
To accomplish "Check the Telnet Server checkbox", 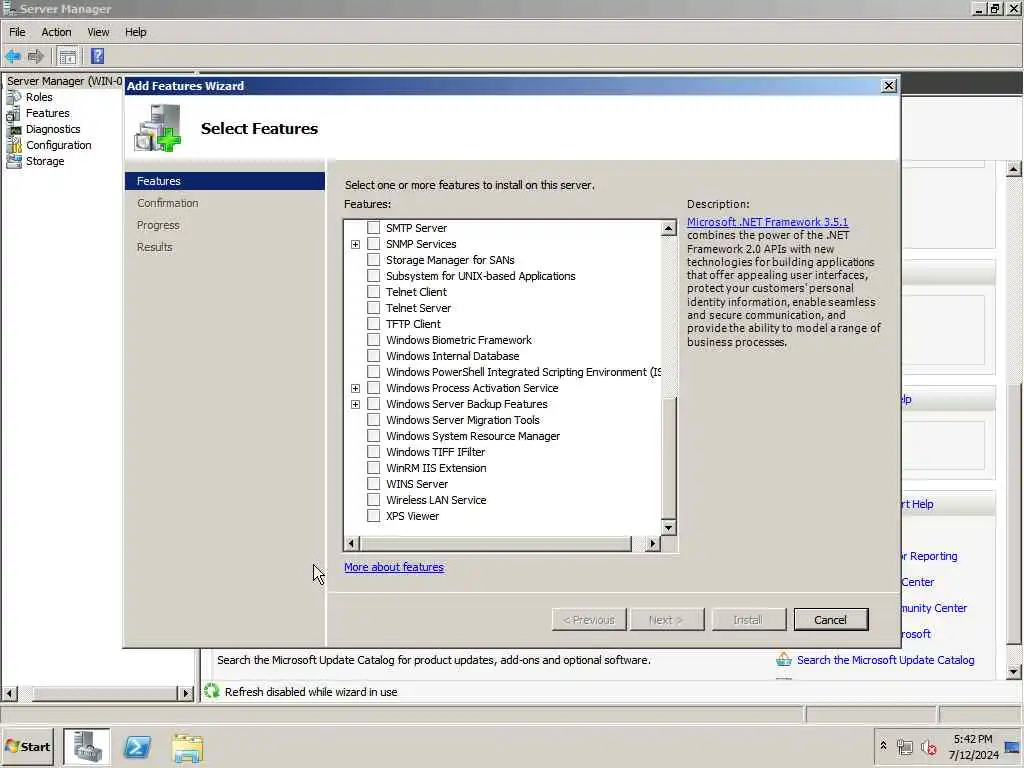I will tap(374, 308).
